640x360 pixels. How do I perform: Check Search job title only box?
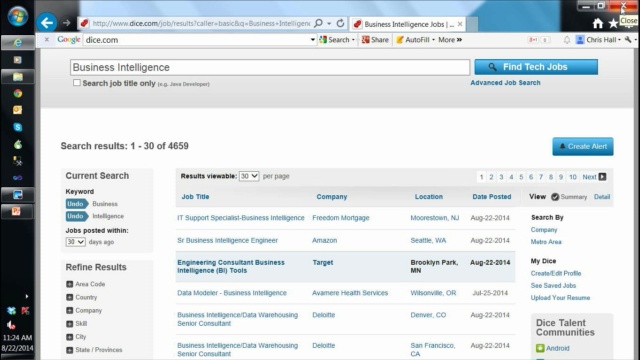[x=77, y=83]
